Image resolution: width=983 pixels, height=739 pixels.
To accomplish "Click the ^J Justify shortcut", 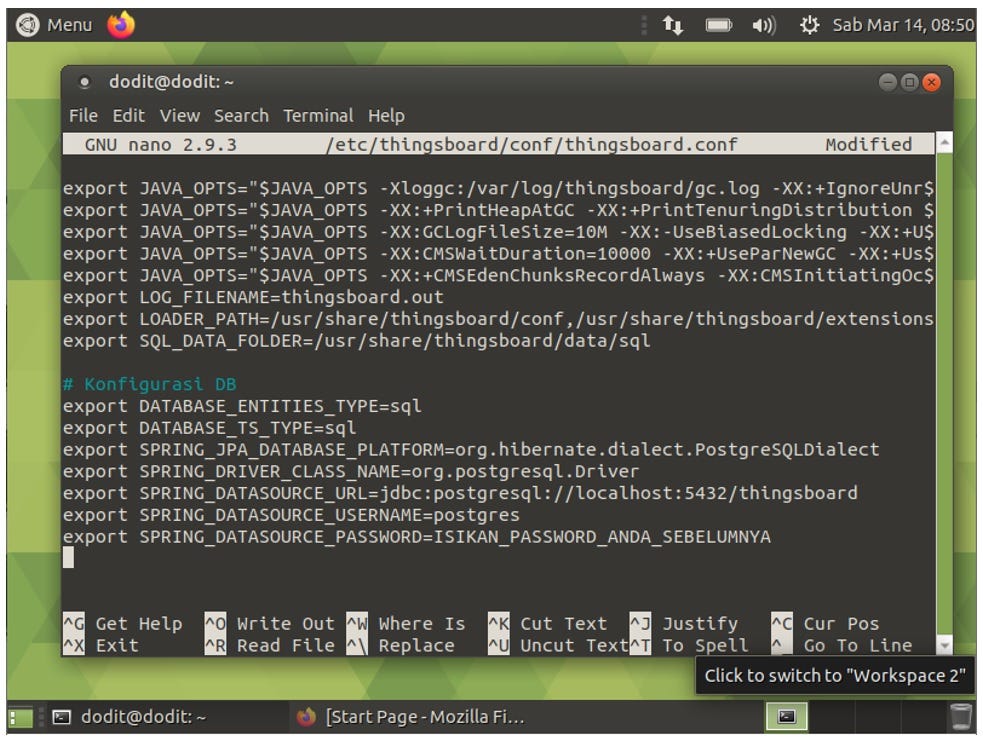I will pyautogui.click(x=684, y=624).
